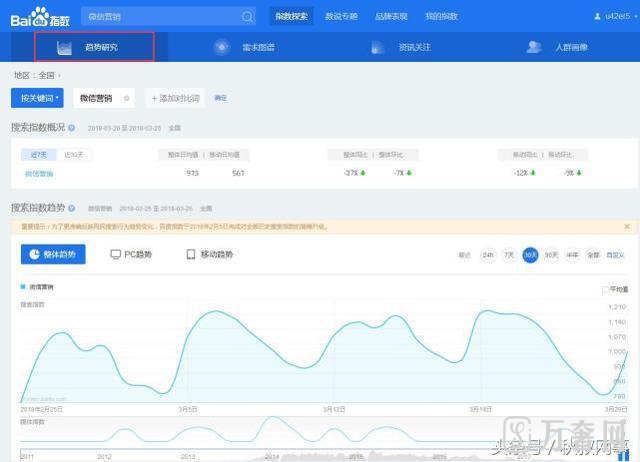
Task: Open the 数说专题 top menu
Action: 341,16
